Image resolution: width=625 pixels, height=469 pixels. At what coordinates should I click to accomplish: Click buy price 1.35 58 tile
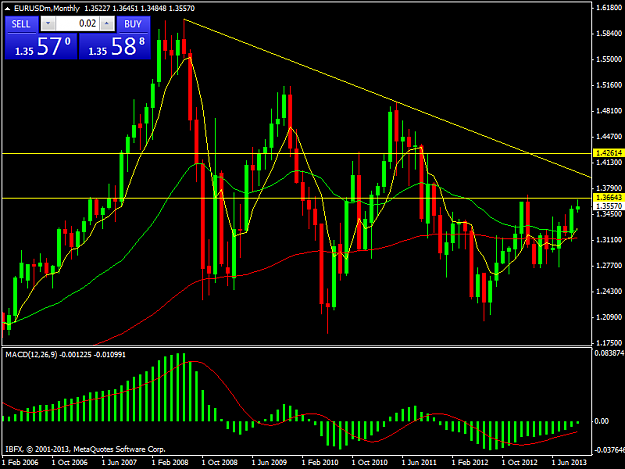tap(115, 47)
